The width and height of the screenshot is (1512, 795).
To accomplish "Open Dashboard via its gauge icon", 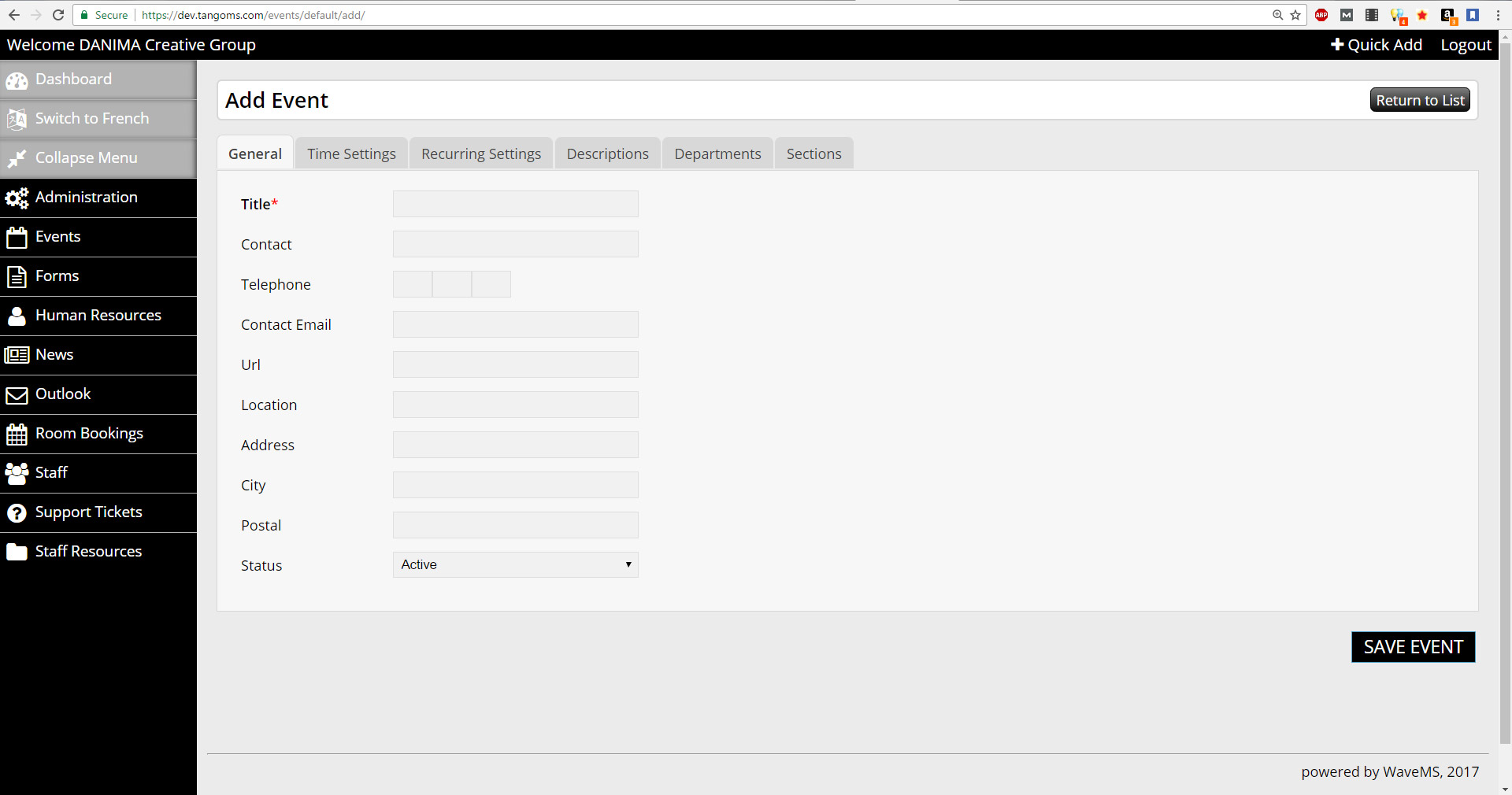I will pyautogui.click(x=17, y=79).
